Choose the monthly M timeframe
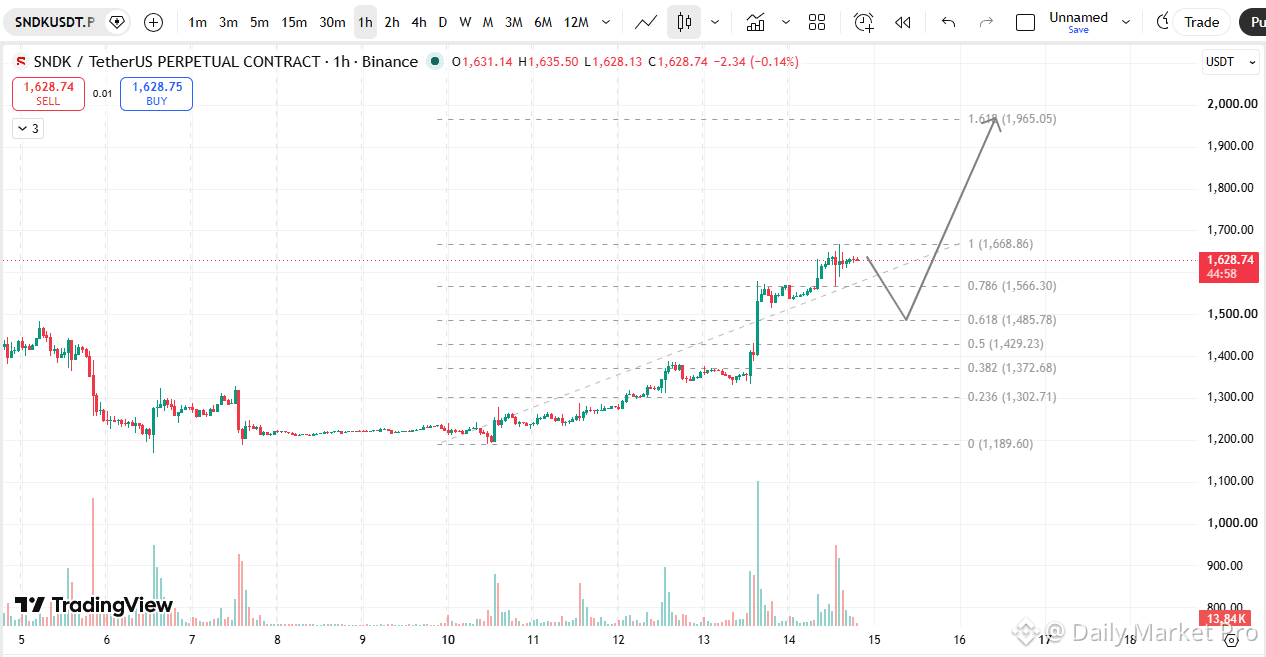 488,22
